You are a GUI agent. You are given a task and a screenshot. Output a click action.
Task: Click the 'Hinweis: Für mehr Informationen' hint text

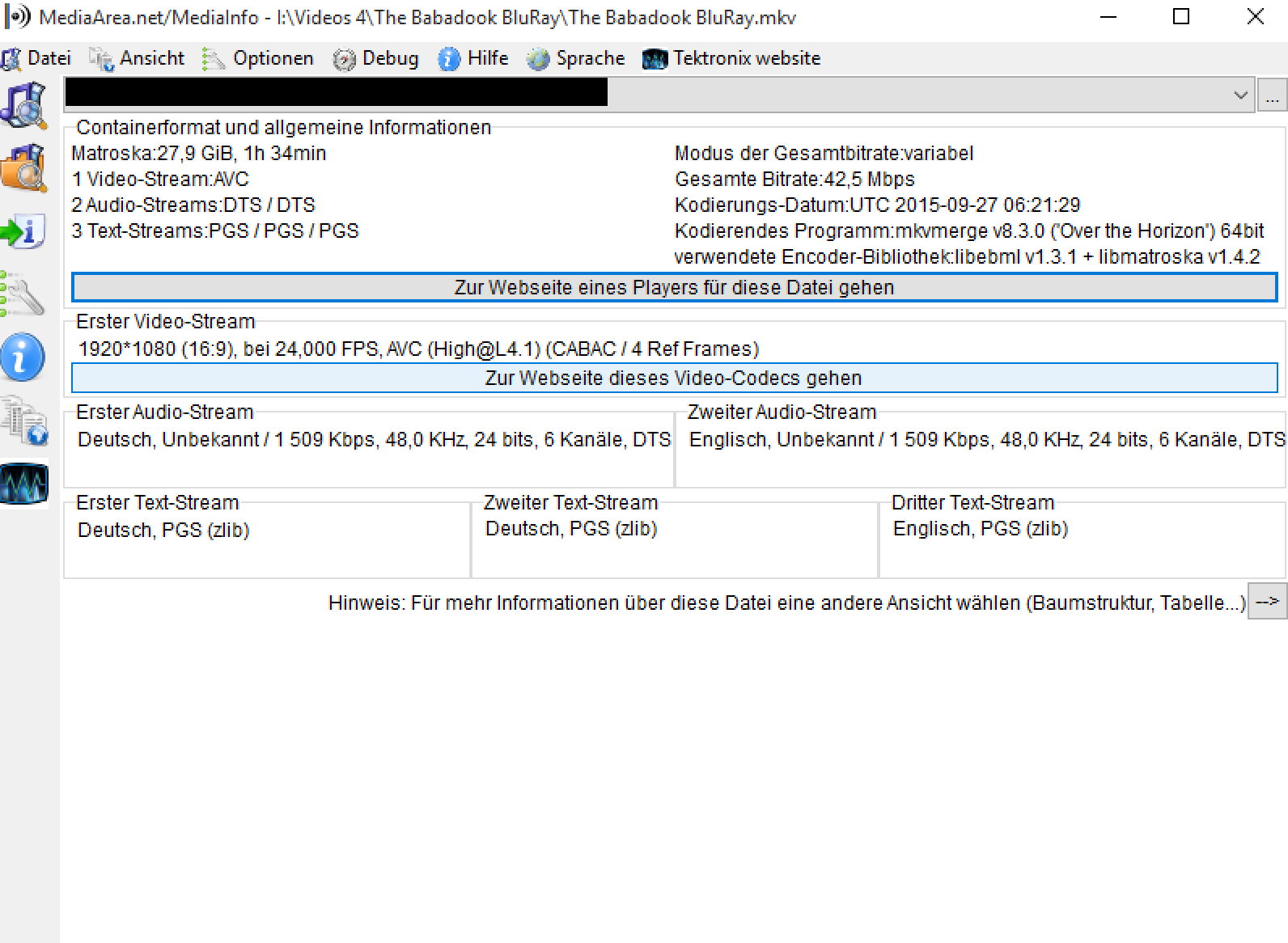coord(787,603)
